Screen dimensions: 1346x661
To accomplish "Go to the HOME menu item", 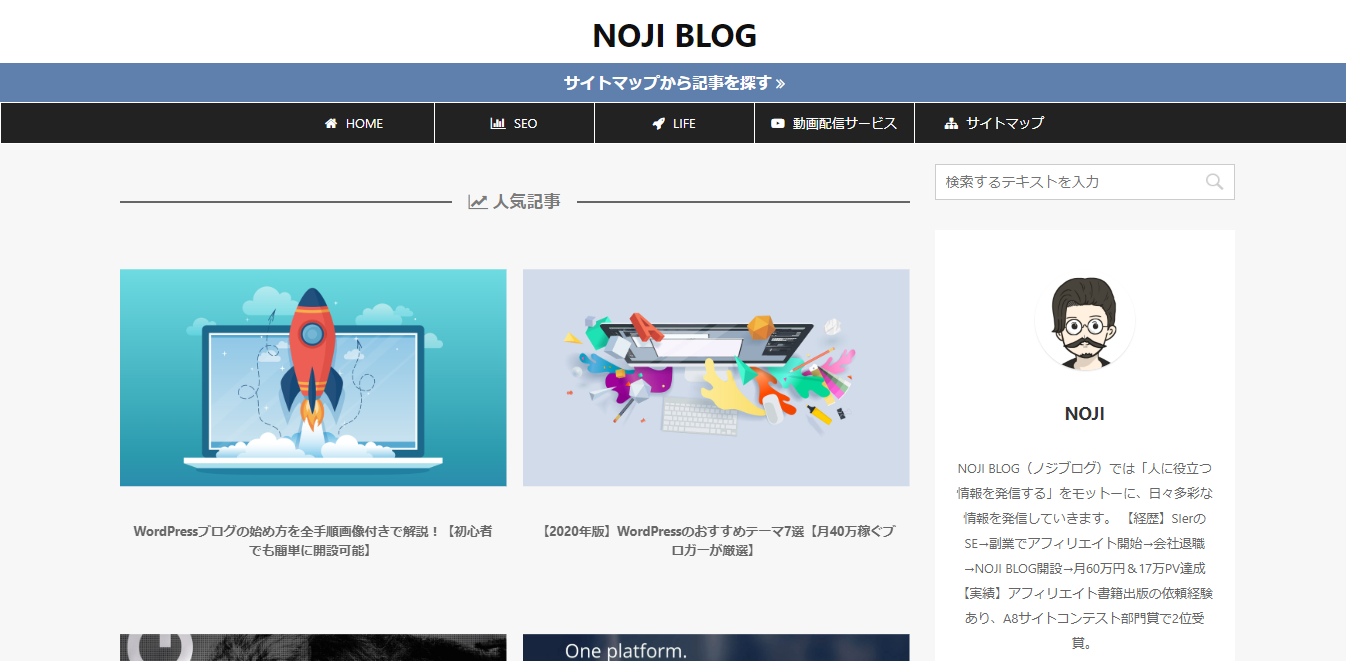I will point(354,123).
